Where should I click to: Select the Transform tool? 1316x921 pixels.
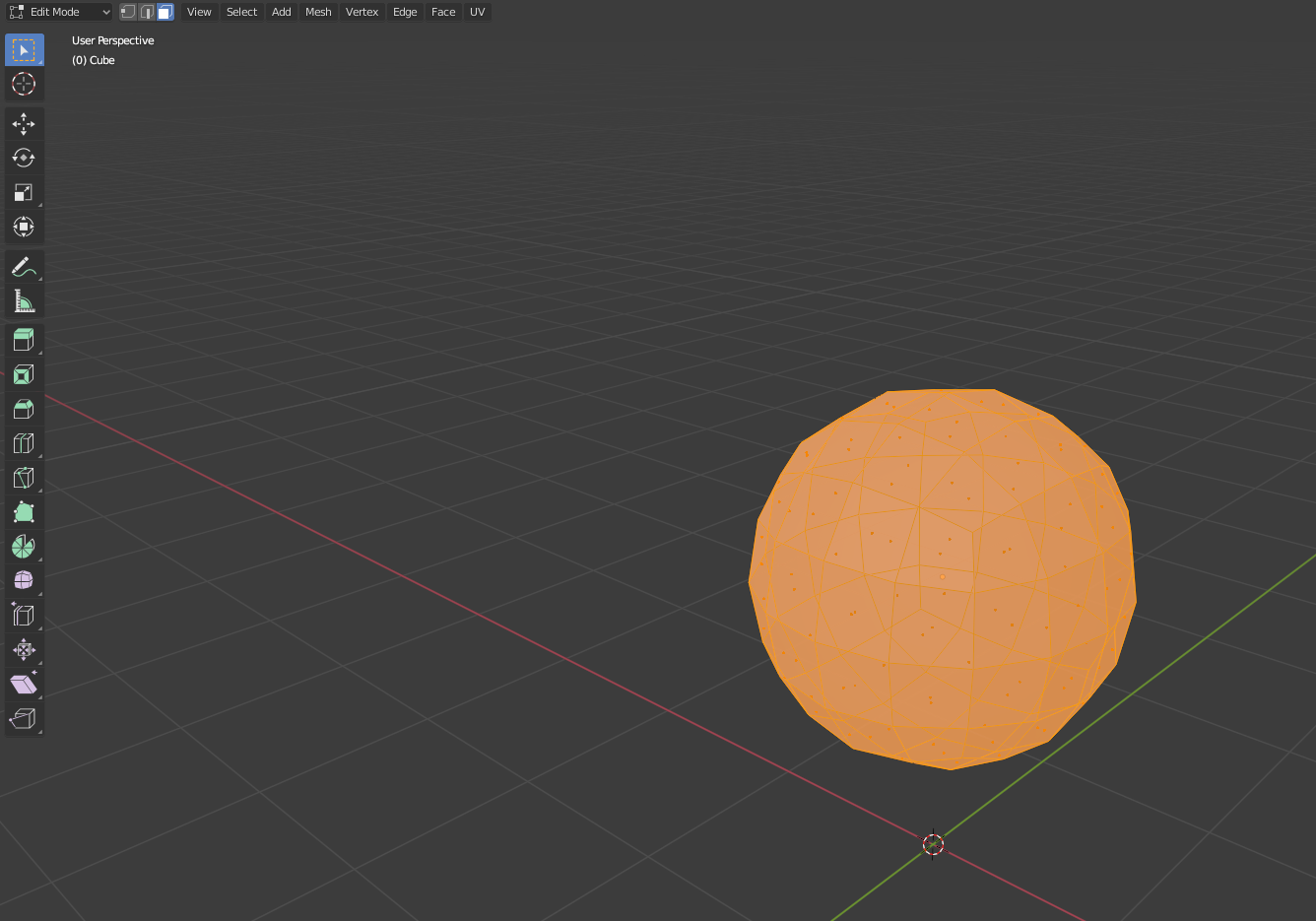[x=24, y=228]
